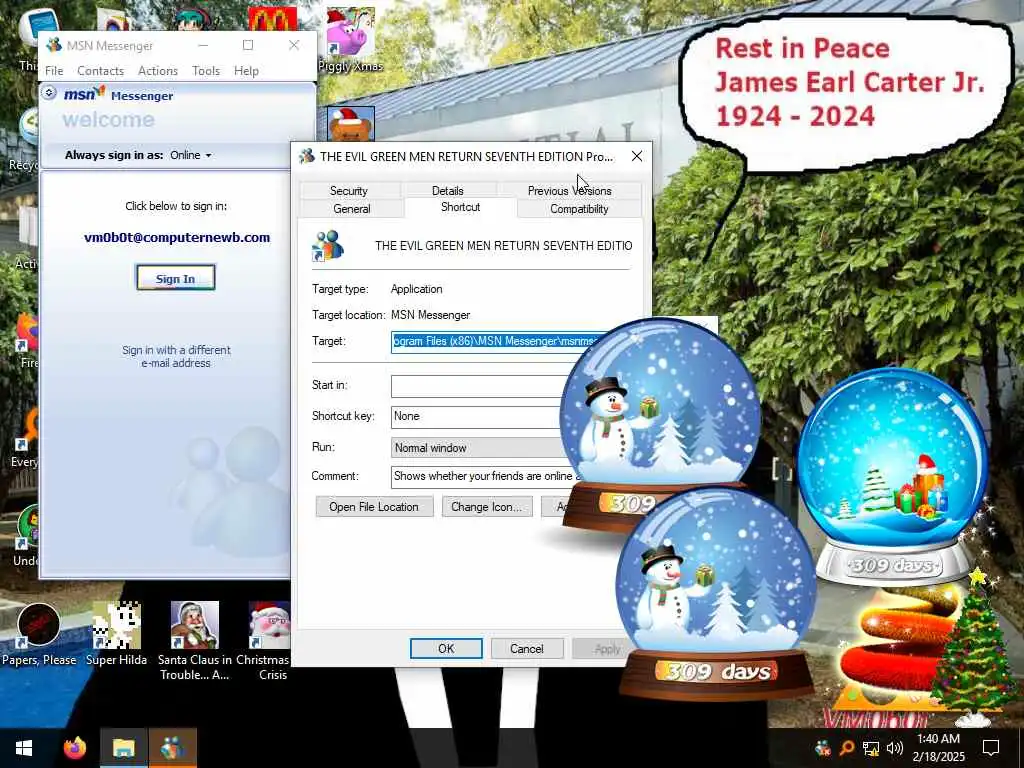
Task: Switch to the Compatibility tab
Action: point(579,209)
